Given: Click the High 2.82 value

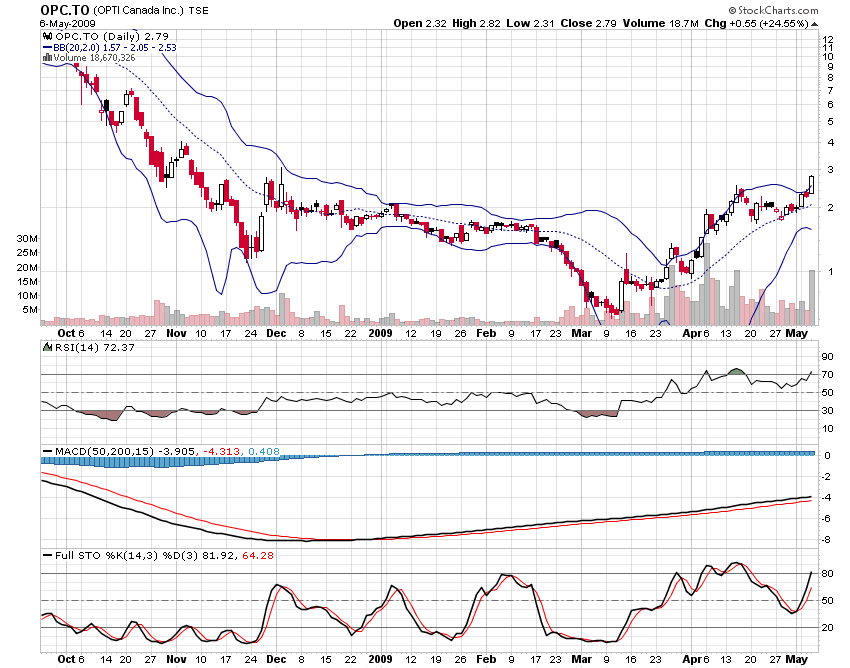Looking at the screenshot, I should pos(476,23).
